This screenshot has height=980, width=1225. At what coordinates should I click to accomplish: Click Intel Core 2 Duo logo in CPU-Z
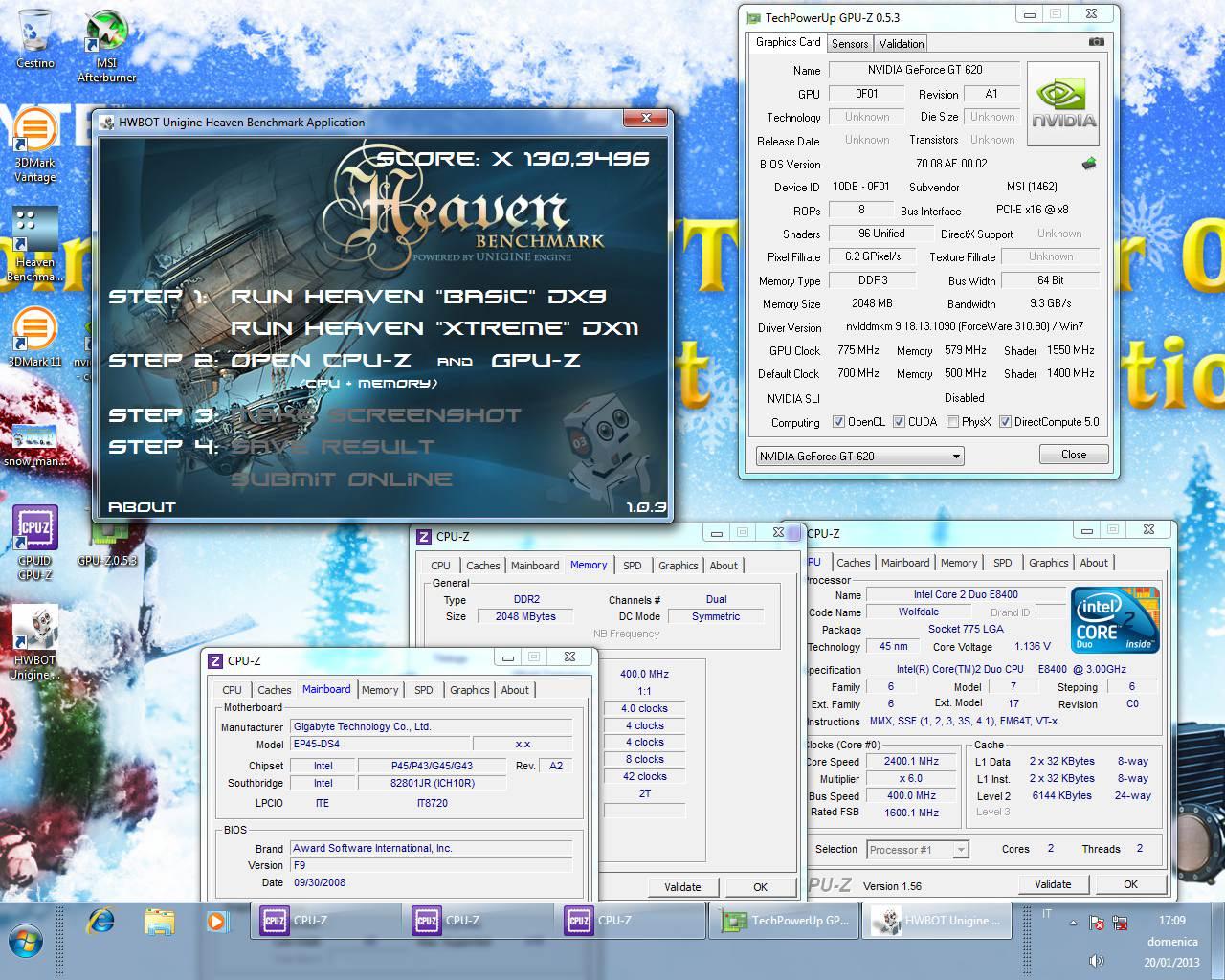coord(1116,619)
